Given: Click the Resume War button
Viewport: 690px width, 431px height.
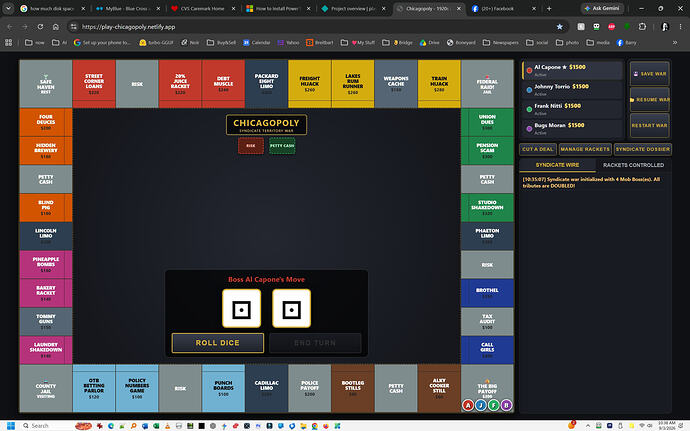Looking at the screenshot, I should click(650, 100).
